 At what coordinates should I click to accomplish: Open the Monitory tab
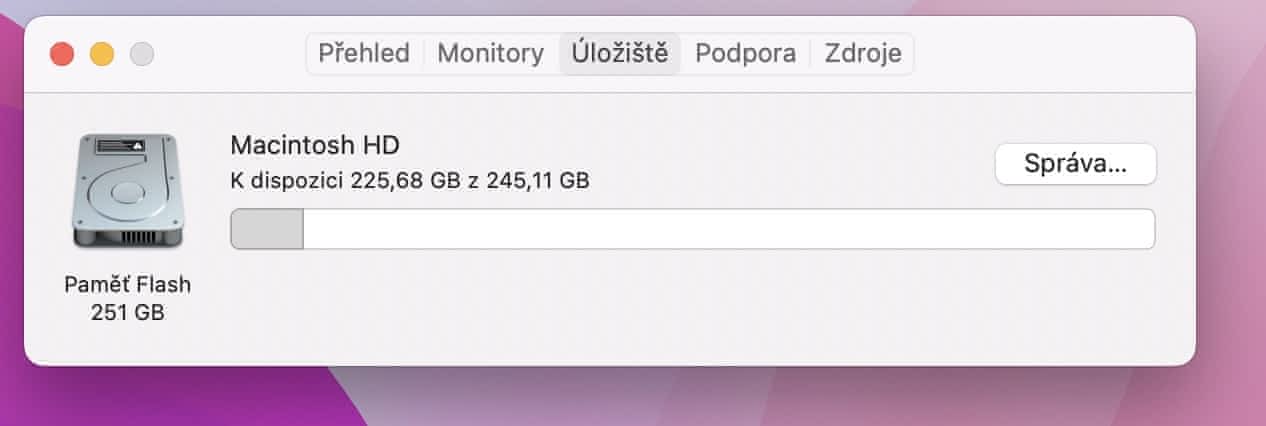point(491,53)
